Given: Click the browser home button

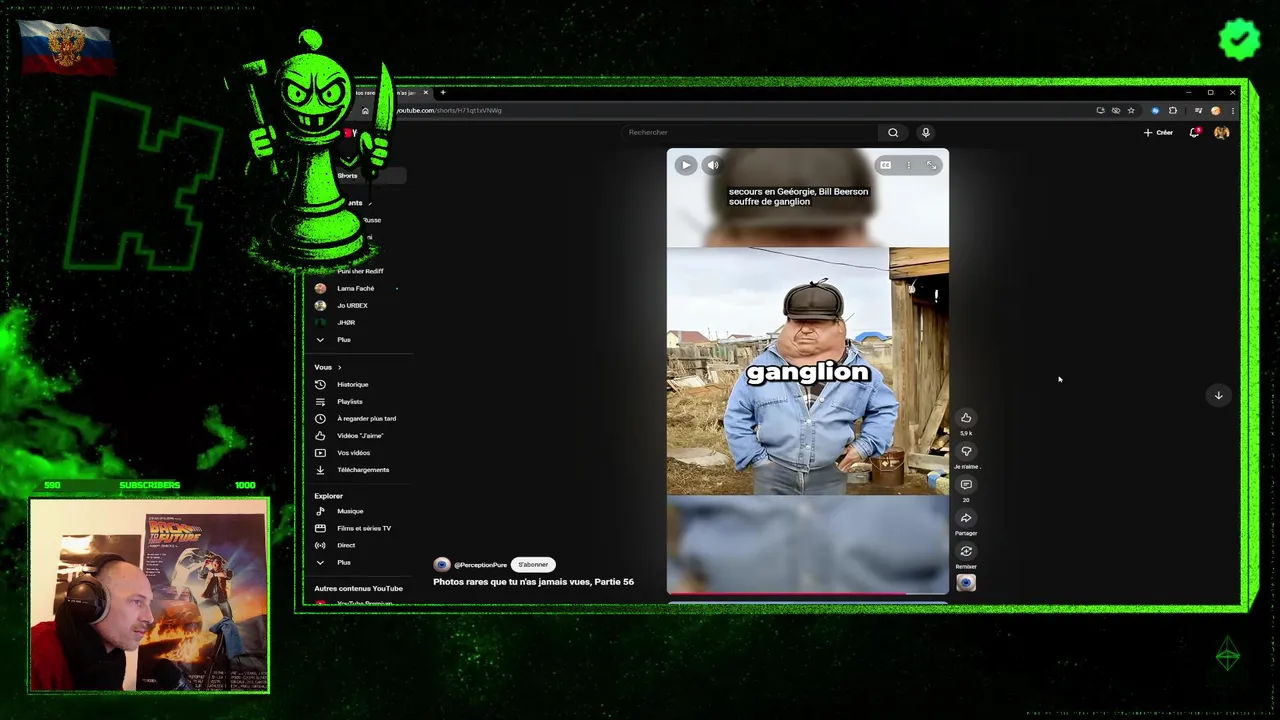Looking at the screenshot, I should pyautogui.click(x=365, y=110).
